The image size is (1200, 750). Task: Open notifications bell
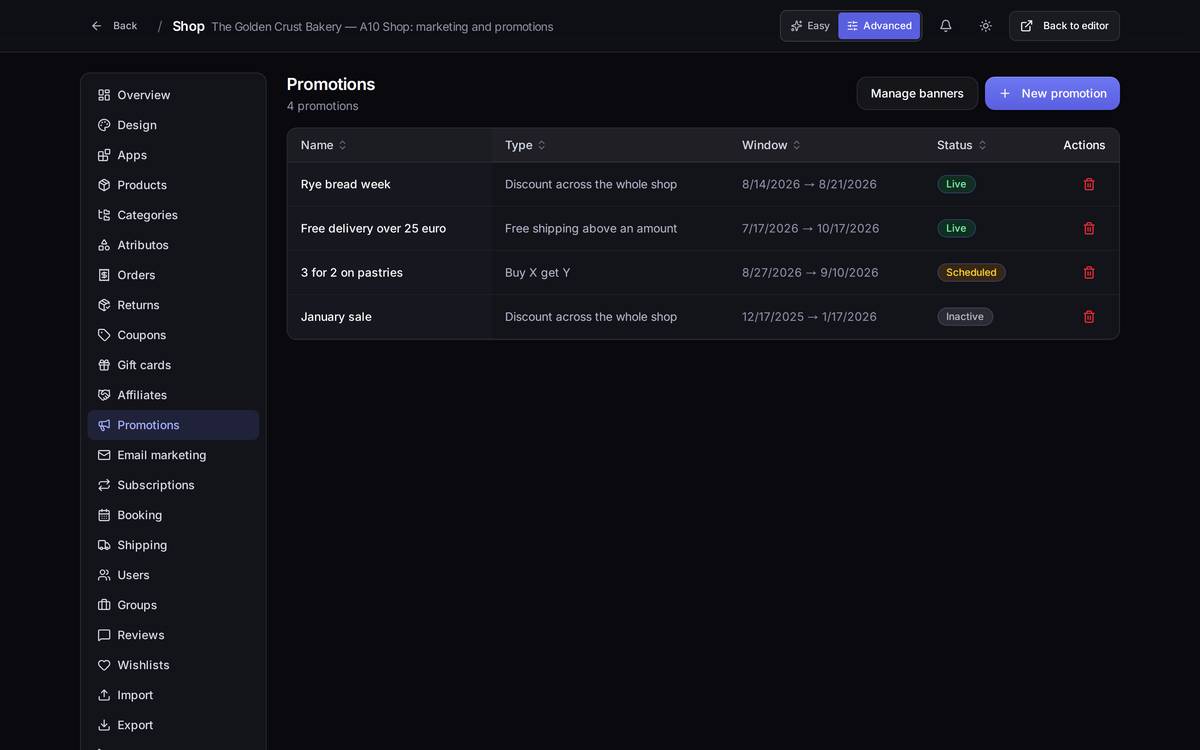pyautogui.click(x=945, y=26)
